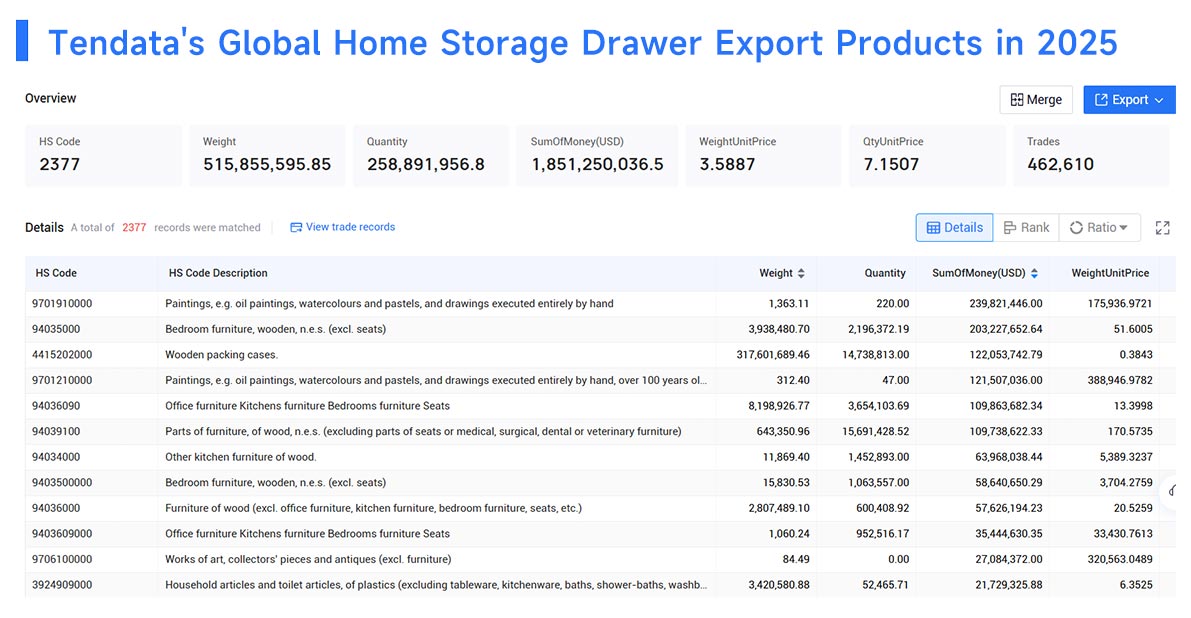The height and width of the screenshot is (618, 1191).
Task: Click sum of money value 239,821,446.00
Action: (x=1006, y=304)
